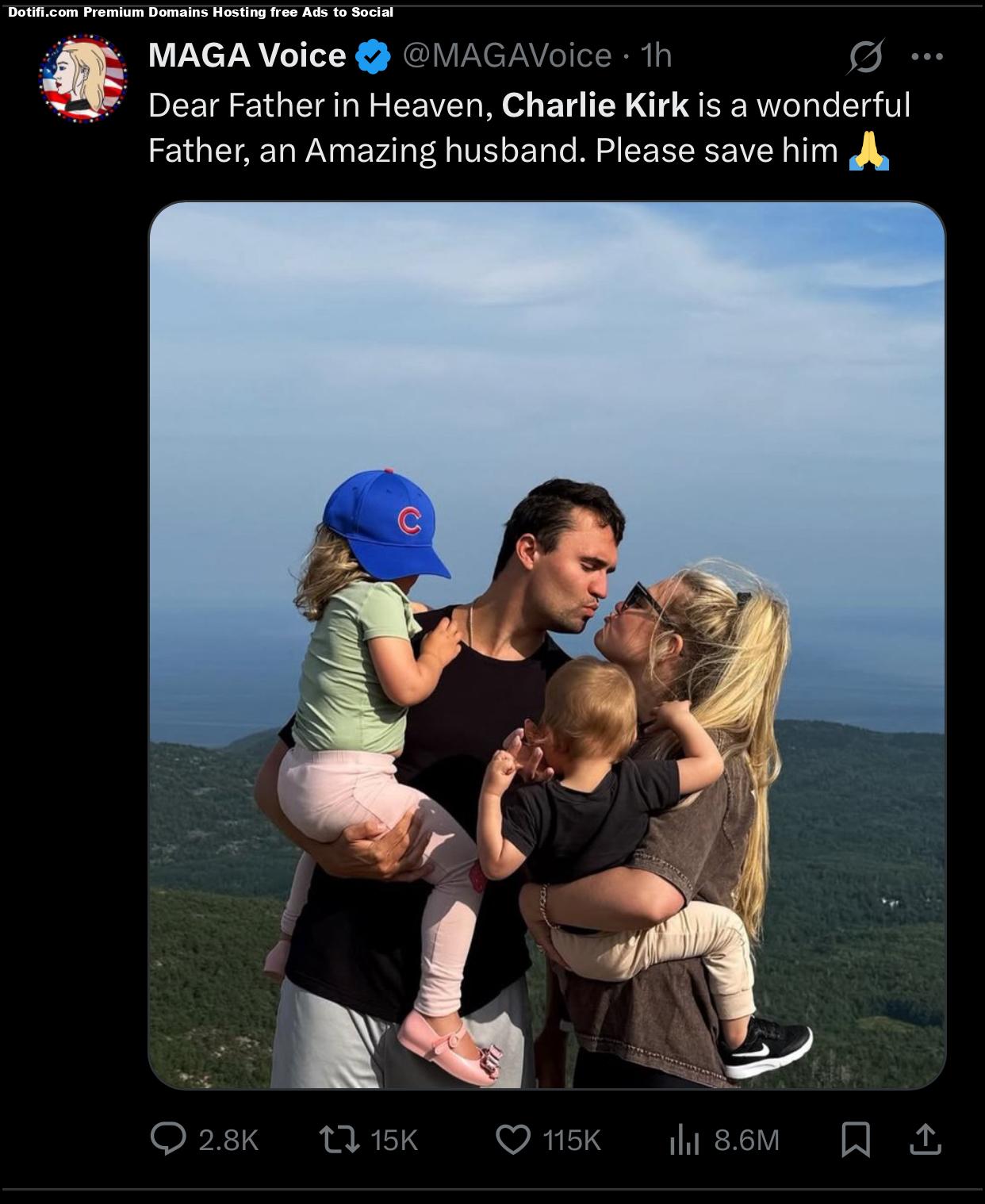This screenshot has height=1204, width=985.
Task: Open the attached family photo
Action: click(547, 645)
